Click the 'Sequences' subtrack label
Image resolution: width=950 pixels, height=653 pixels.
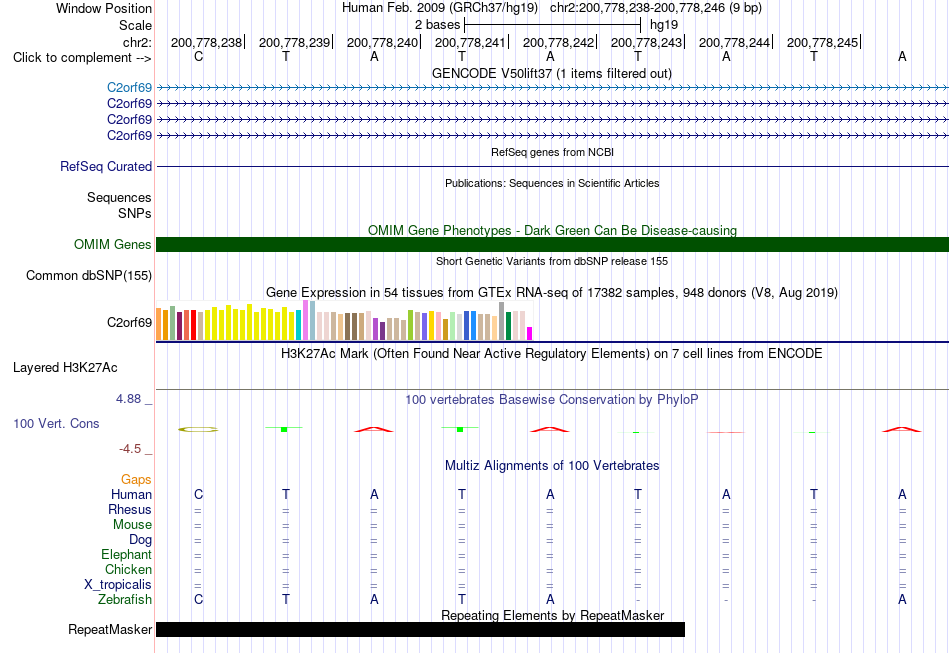pos(119,197)
